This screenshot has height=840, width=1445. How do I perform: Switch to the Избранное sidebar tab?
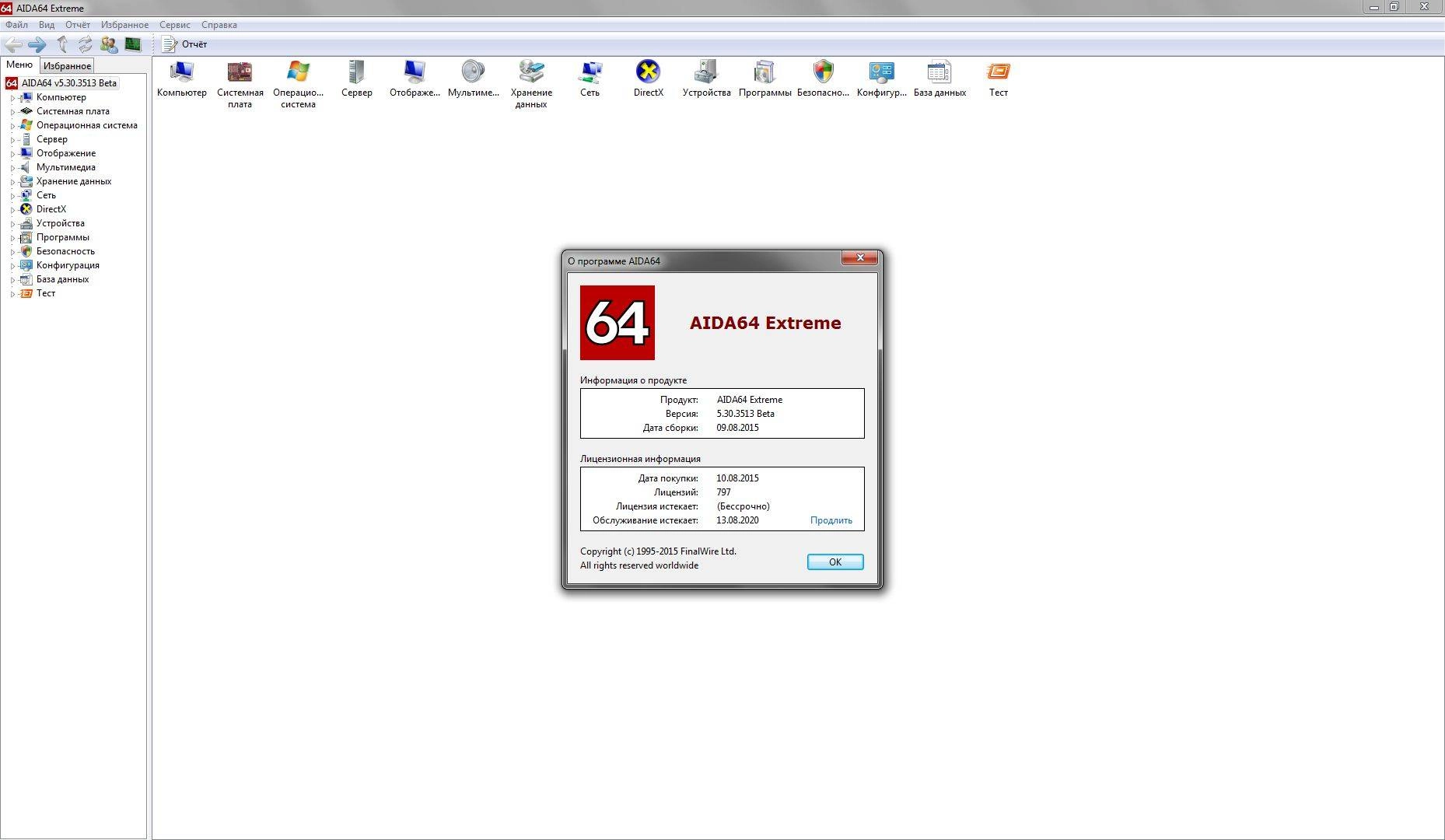pos(67,66)
